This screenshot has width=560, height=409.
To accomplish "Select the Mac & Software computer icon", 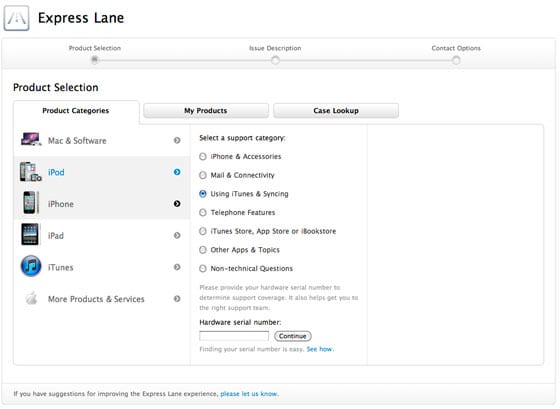I will (x=31, y=140).
